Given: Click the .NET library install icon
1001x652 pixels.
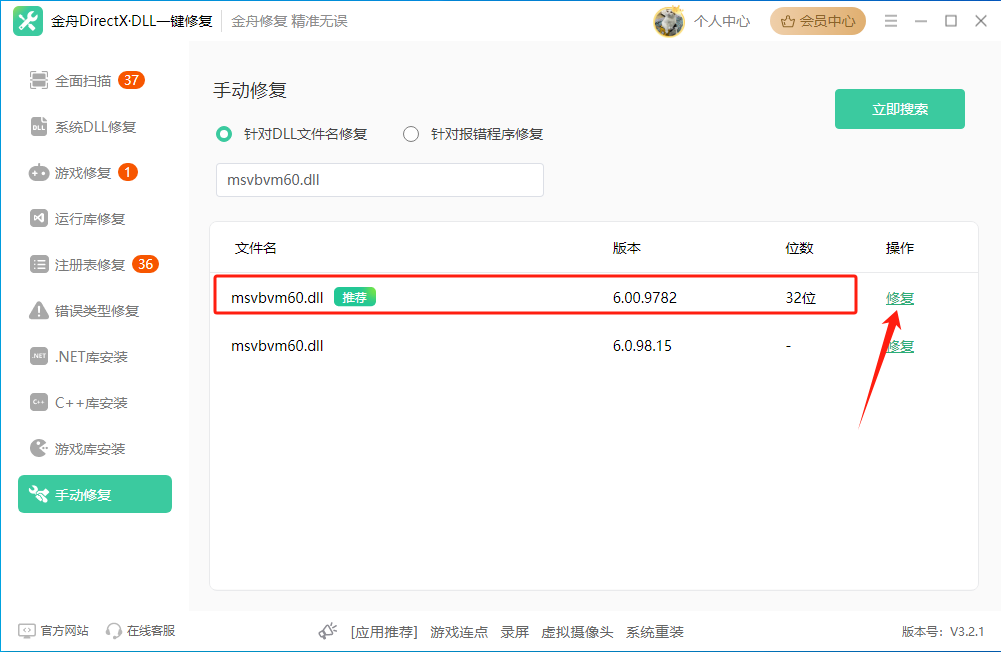Looking at the screenshot, I should pos(39,356).
